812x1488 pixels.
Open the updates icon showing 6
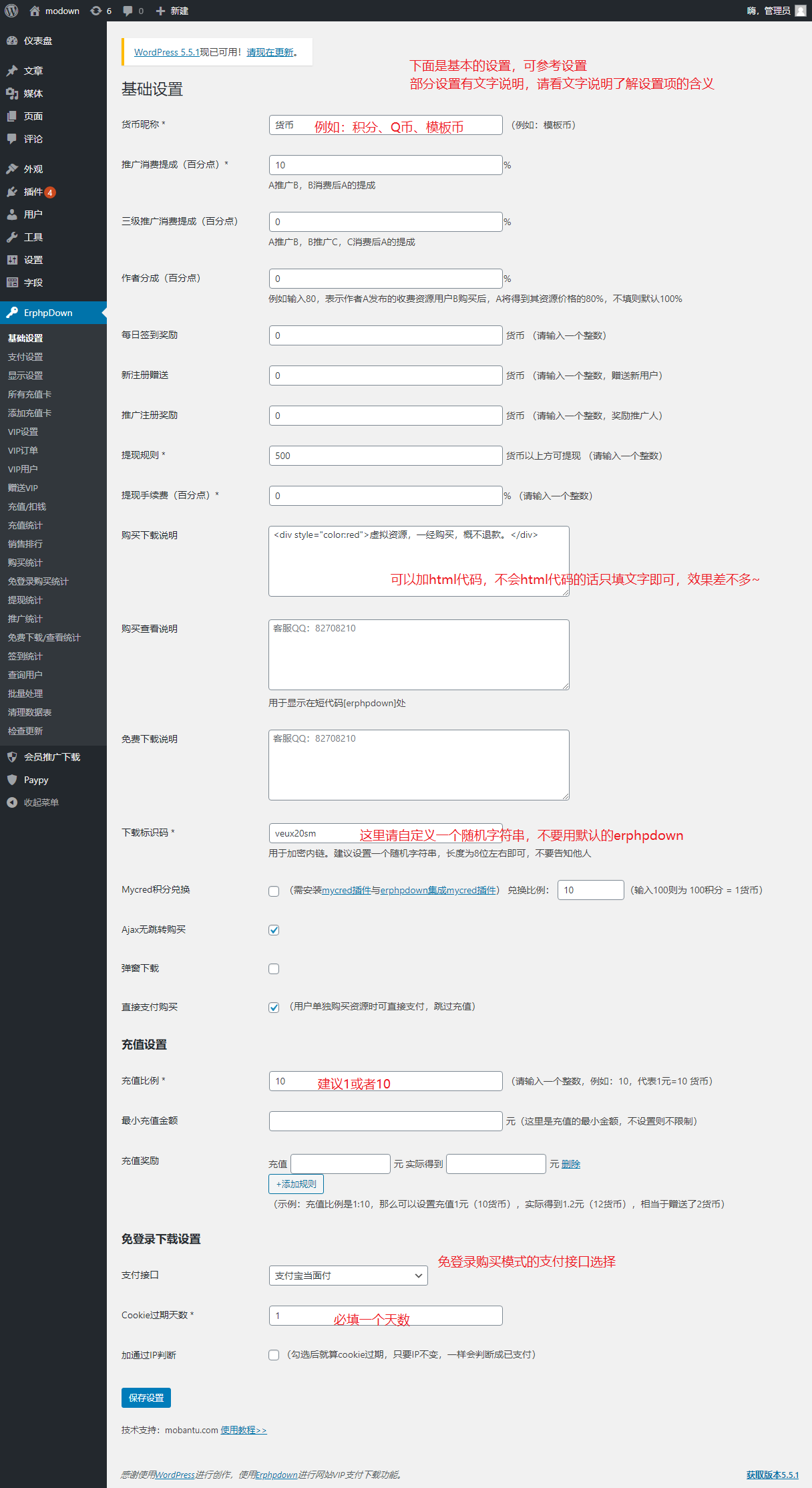[x=96, y=11]
